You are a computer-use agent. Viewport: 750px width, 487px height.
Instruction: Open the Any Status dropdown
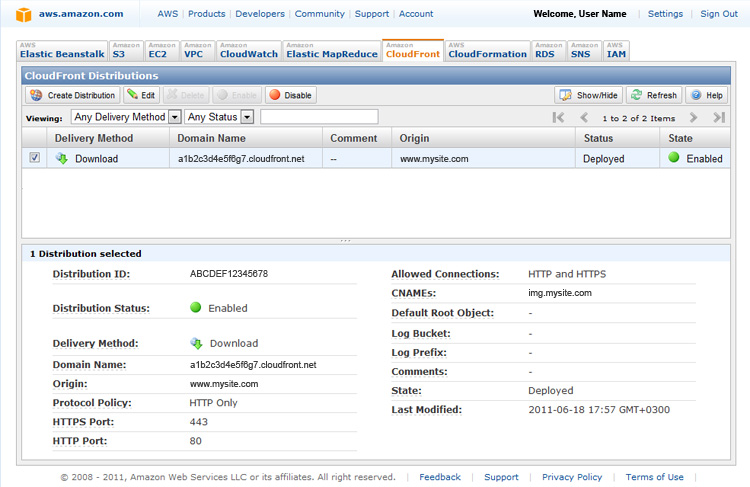tap(219, 117)
